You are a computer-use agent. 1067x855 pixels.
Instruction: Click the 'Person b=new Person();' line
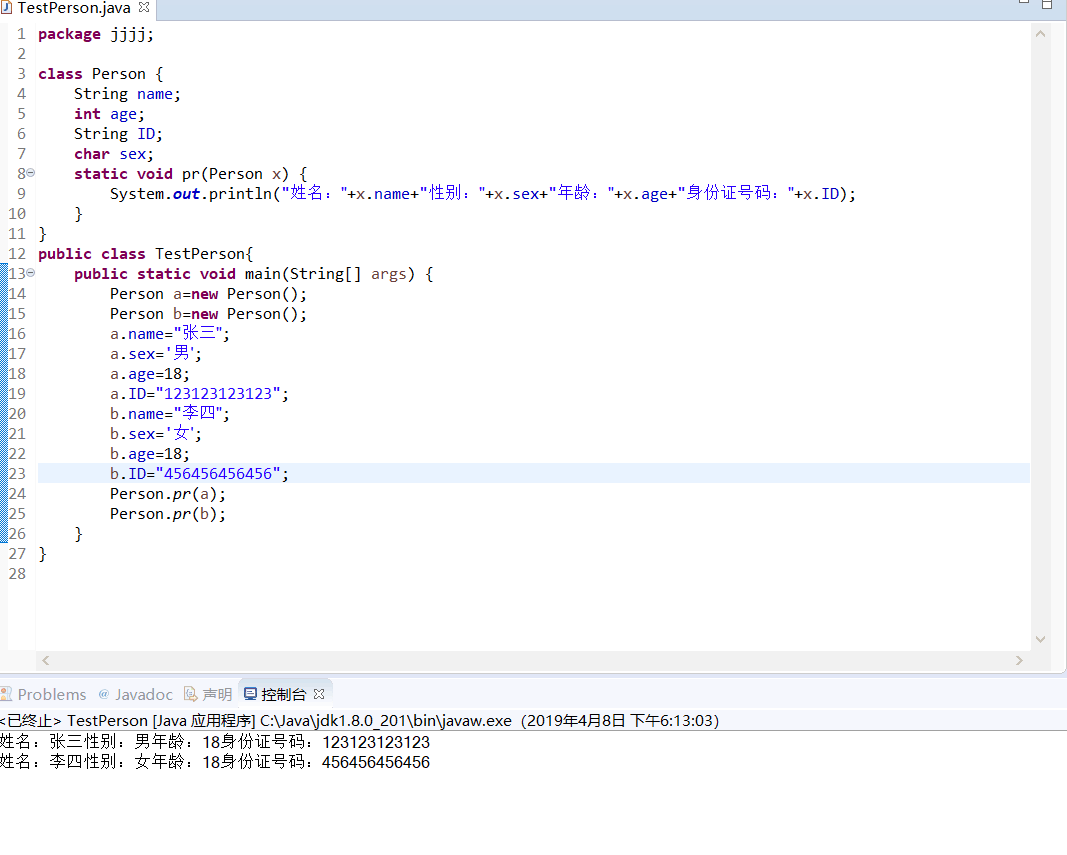coord(209,314)
